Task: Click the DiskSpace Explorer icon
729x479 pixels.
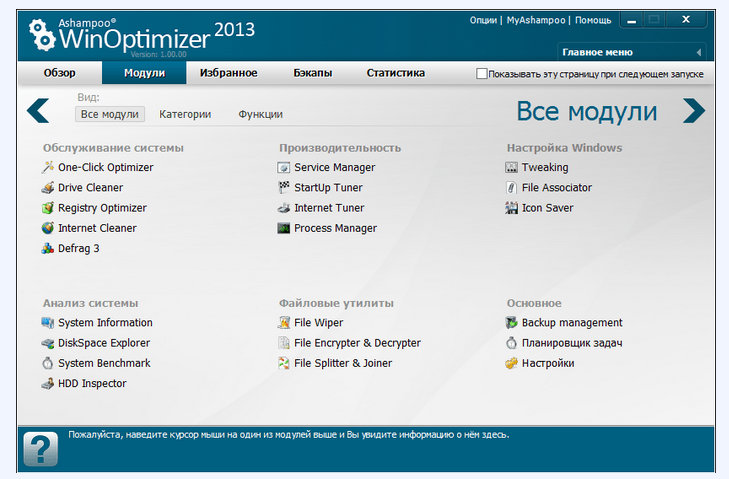Action: [47, 343]
